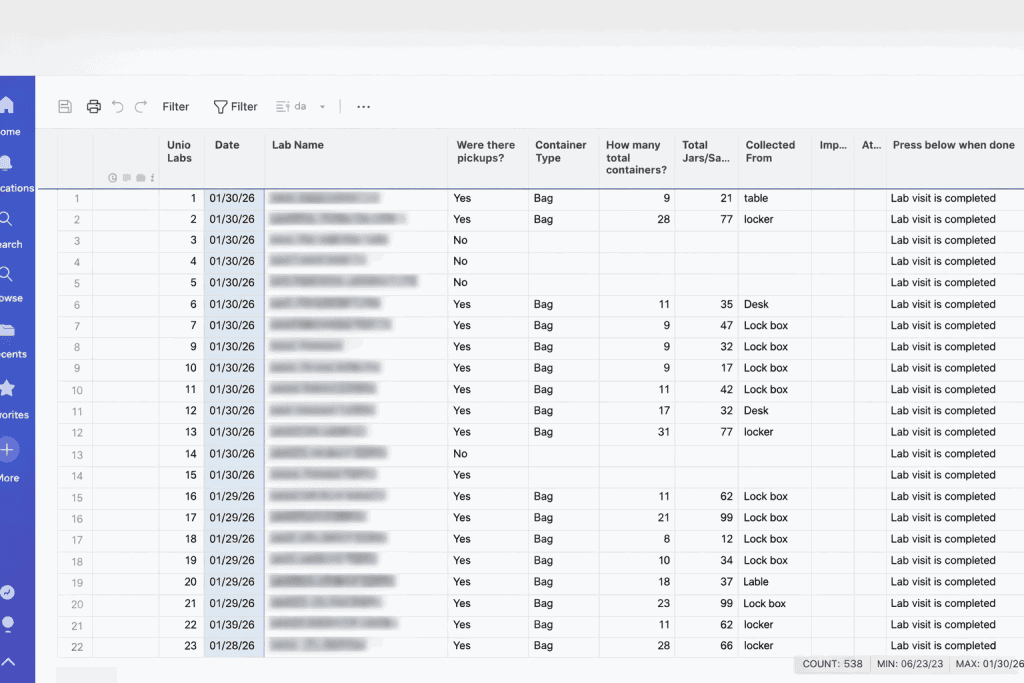Select the Container Type column header
Image resolution: width=1024 pixels, height=683 pixels.
tap(564, 161)
